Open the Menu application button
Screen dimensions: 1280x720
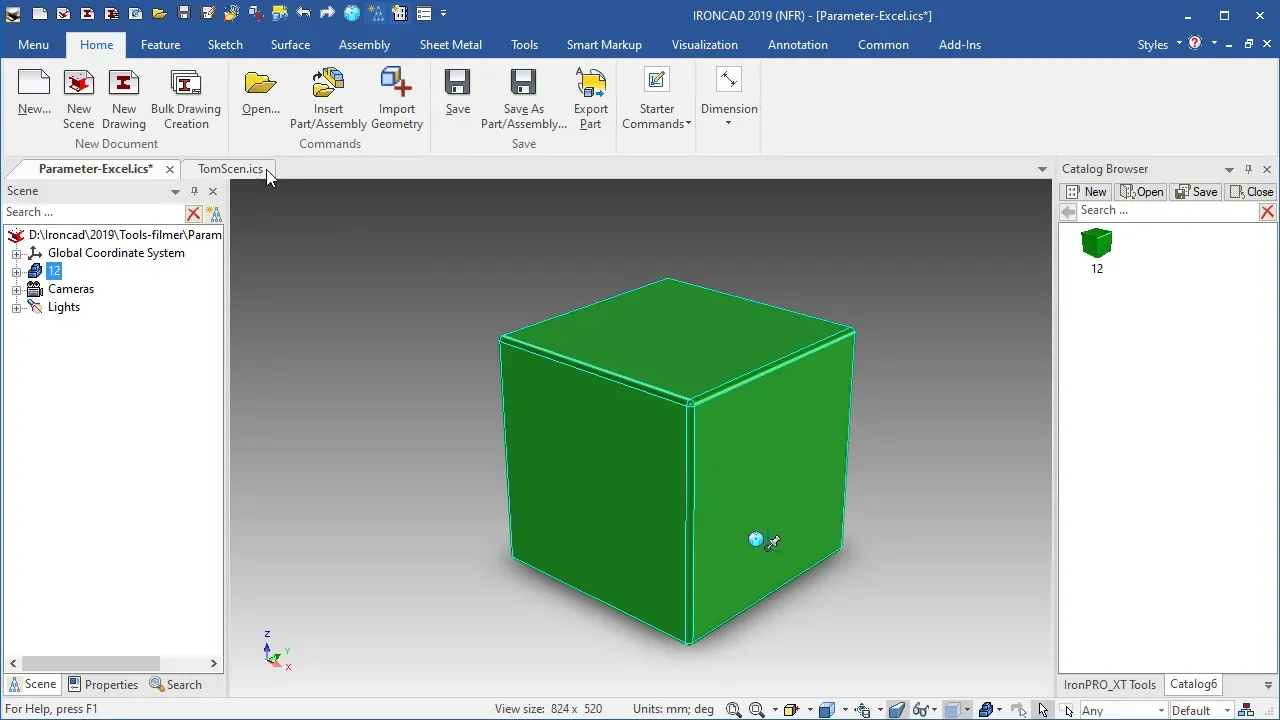click(33, 45)
